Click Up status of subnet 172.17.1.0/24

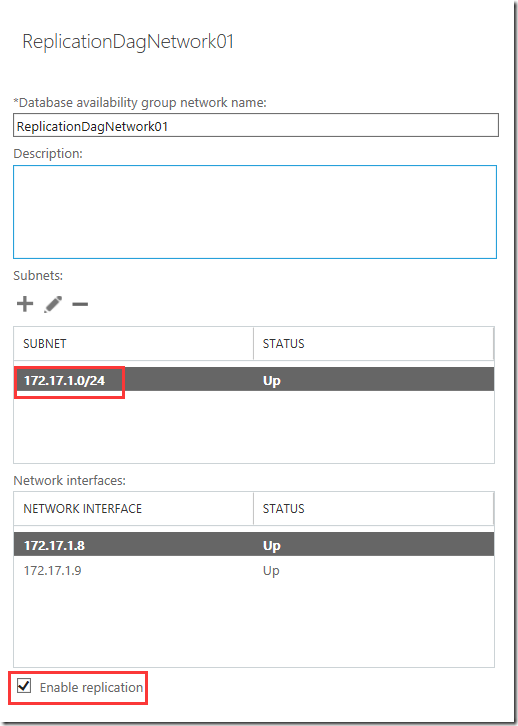click(272, 381)
